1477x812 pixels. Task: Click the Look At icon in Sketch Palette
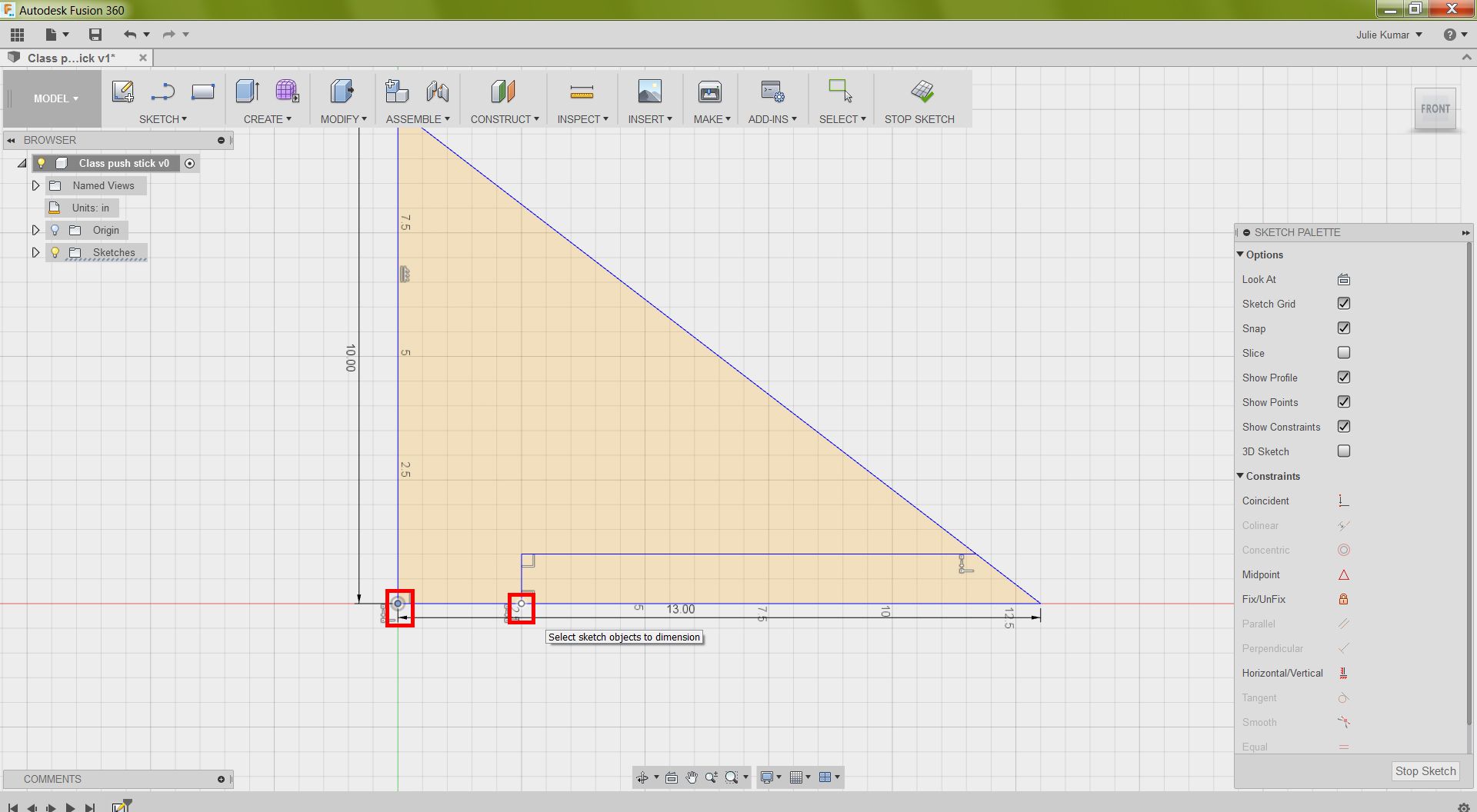1343,279
